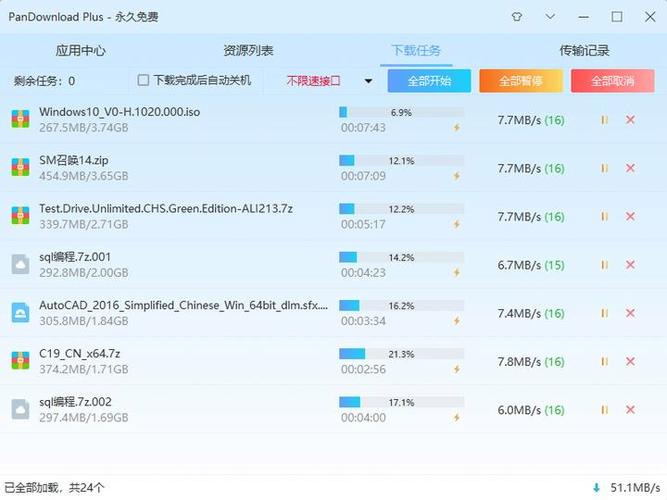Screen dimensions: 667x500
Task: Click the 6.0MB/s (16) speed value
Action: pyautogui.click(x=531, y=410)
